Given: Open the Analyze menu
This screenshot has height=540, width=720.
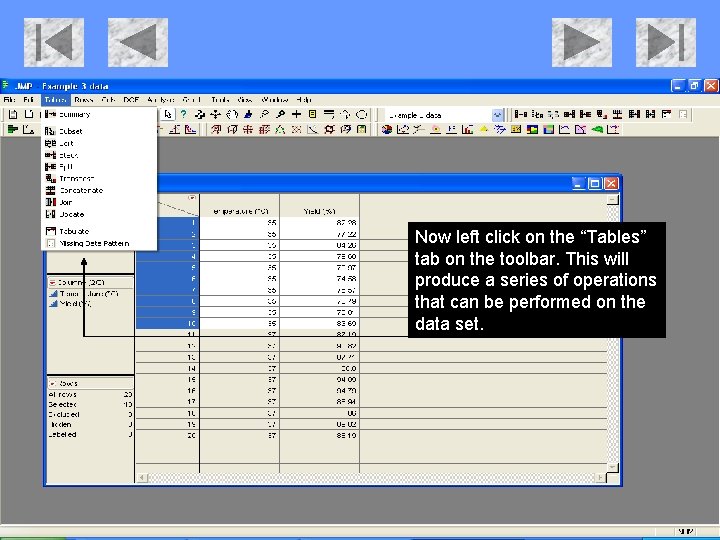Looking at the screenshot, I should pyautogui.click(x=161, y=100).
